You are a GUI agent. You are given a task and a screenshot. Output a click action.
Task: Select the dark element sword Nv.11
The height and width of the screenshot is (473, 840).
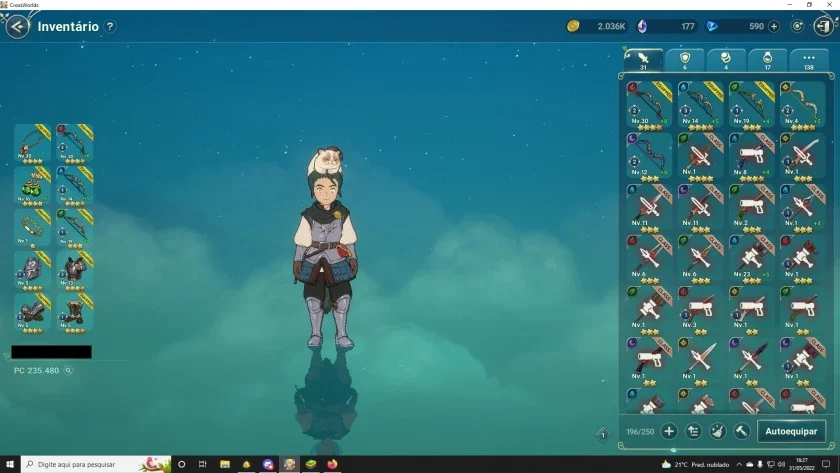click(x=700, y=208)
